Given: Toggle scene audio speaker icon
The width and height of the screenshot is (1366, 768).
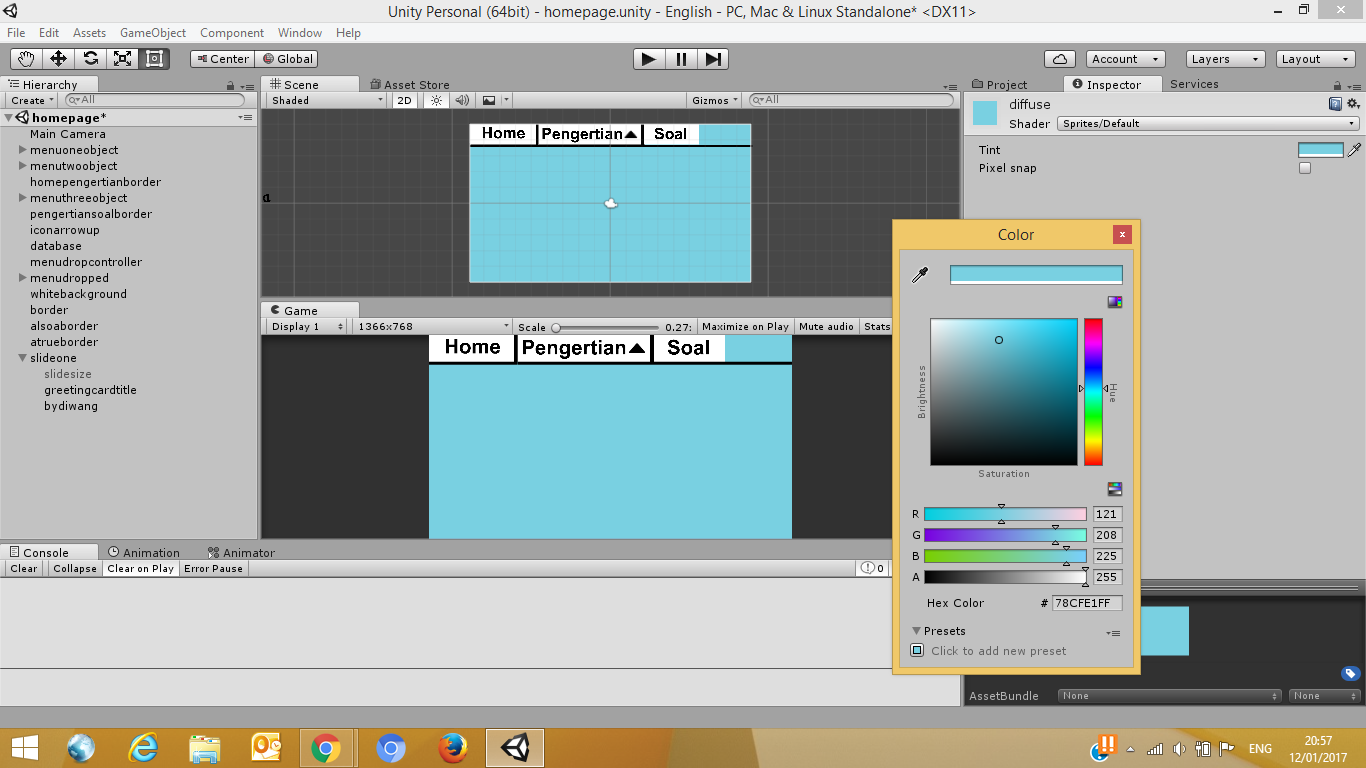Looking at the screenshot, I should (x=462, y=100).
